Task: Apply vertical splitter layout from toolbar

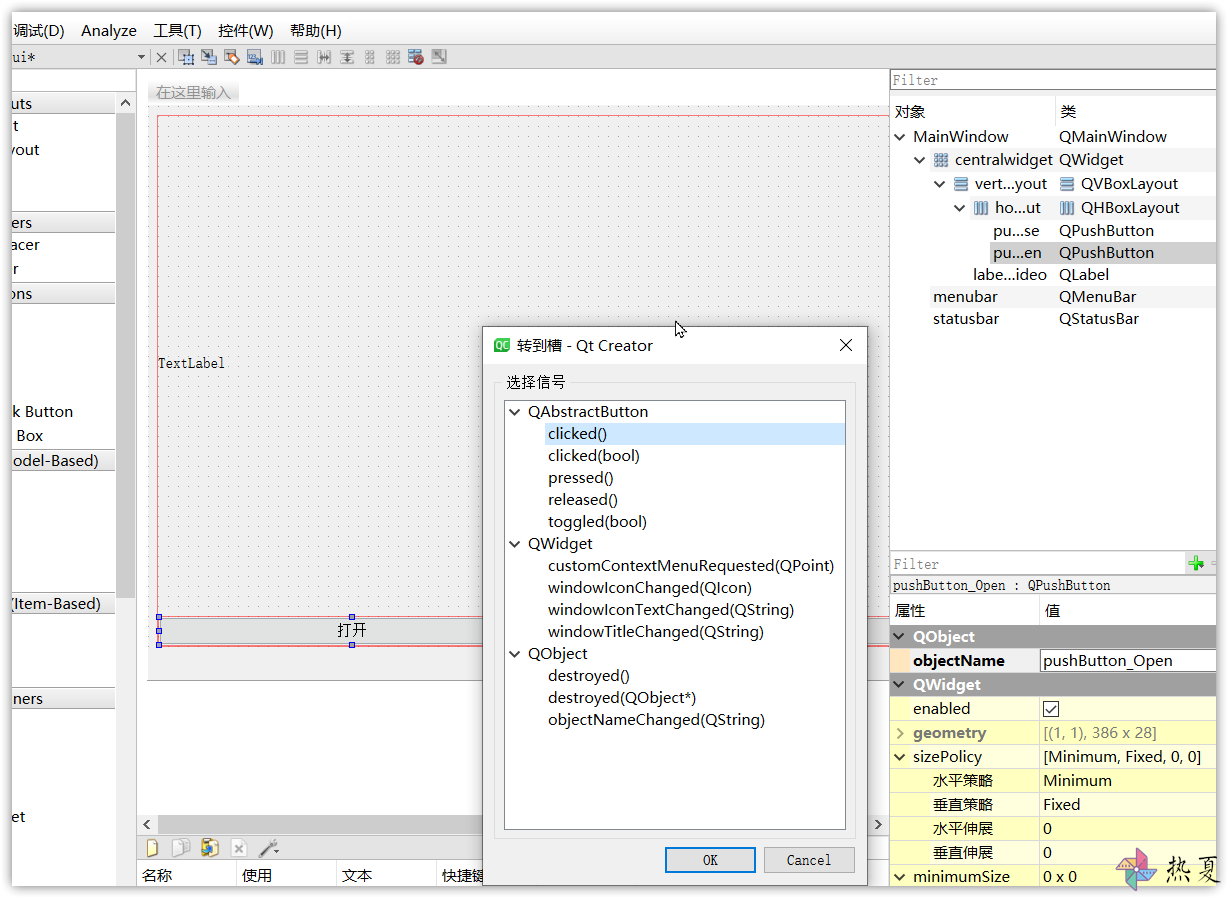Action: tap(347, 57)
